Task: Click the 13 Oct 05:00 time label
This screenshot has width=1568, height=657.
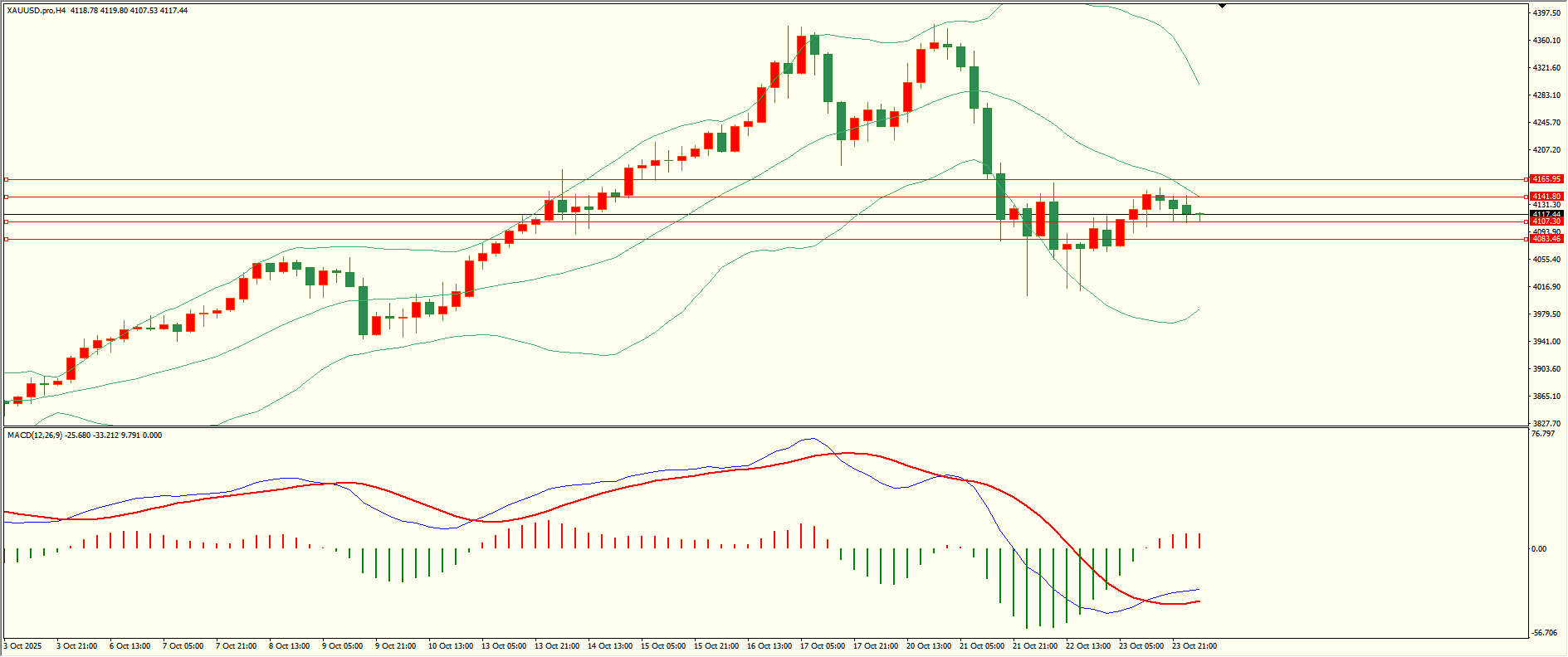Action: (x=504, y=645)
